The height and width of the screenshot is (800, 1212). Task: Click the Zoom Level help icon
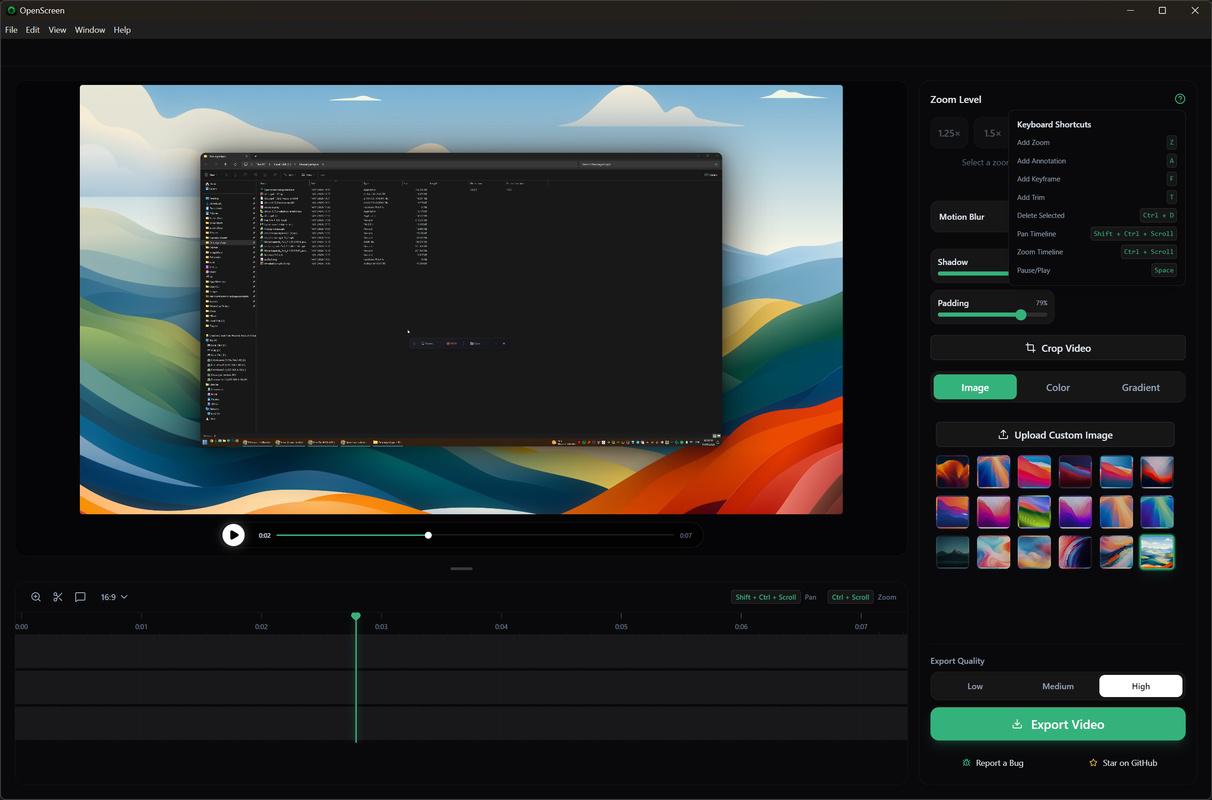1179,98
